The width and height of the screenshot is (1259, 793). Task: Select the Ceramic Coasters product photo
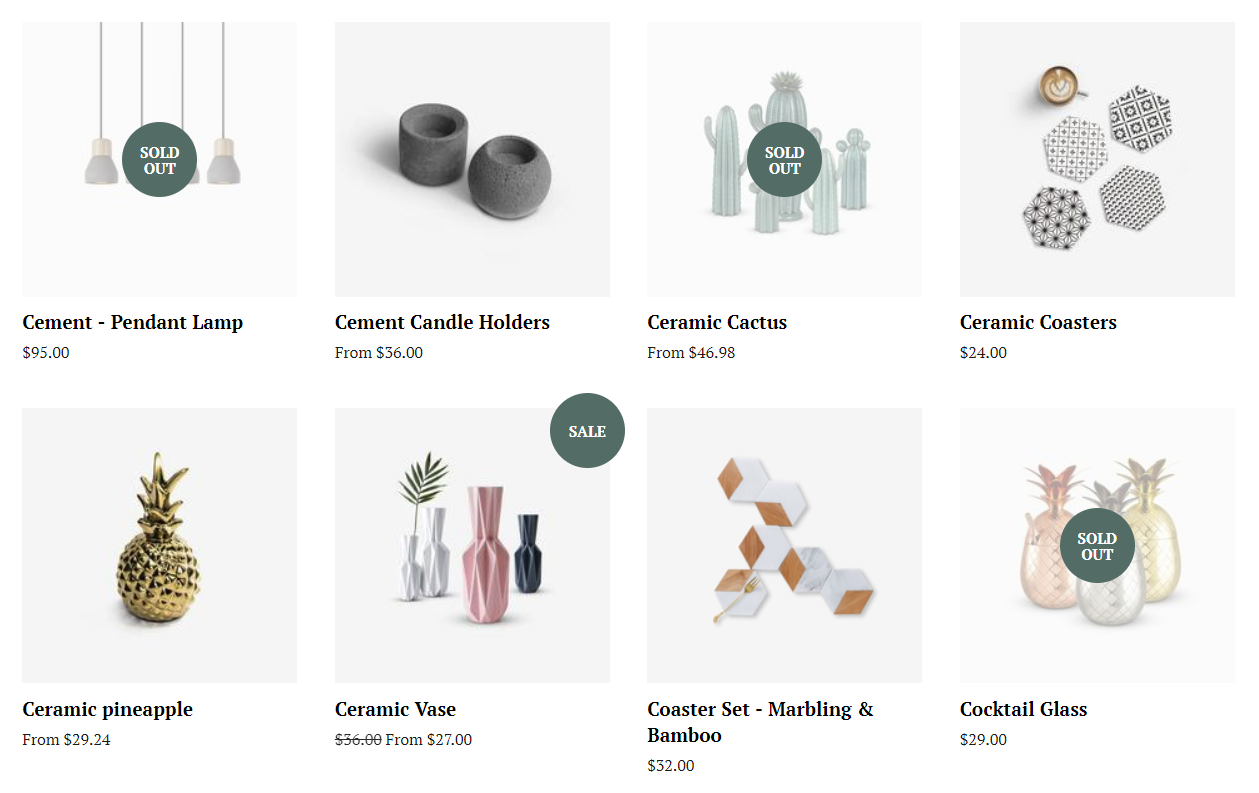[x=1097, y=159]
